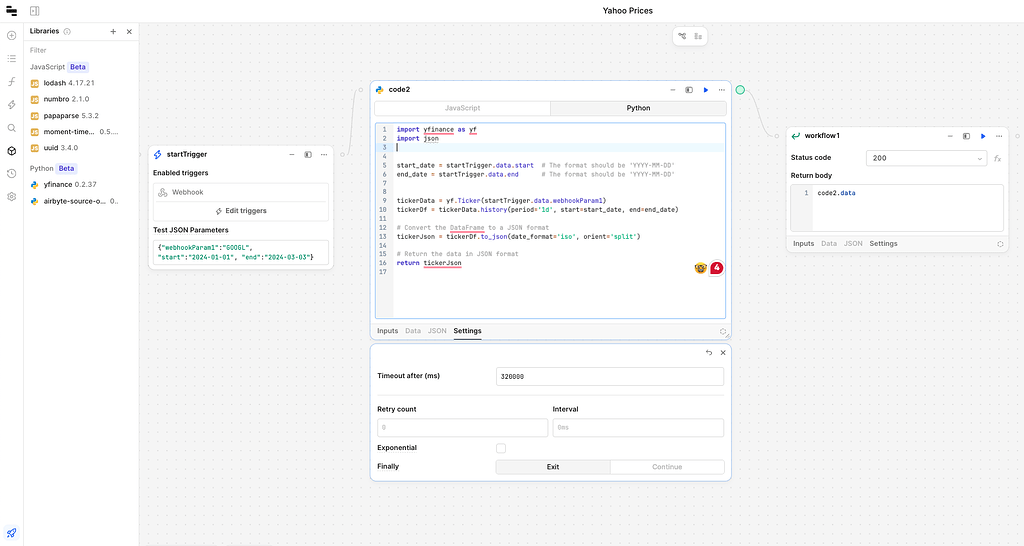
Task: Select the airbyte-source library
Action: coord(74,202)
